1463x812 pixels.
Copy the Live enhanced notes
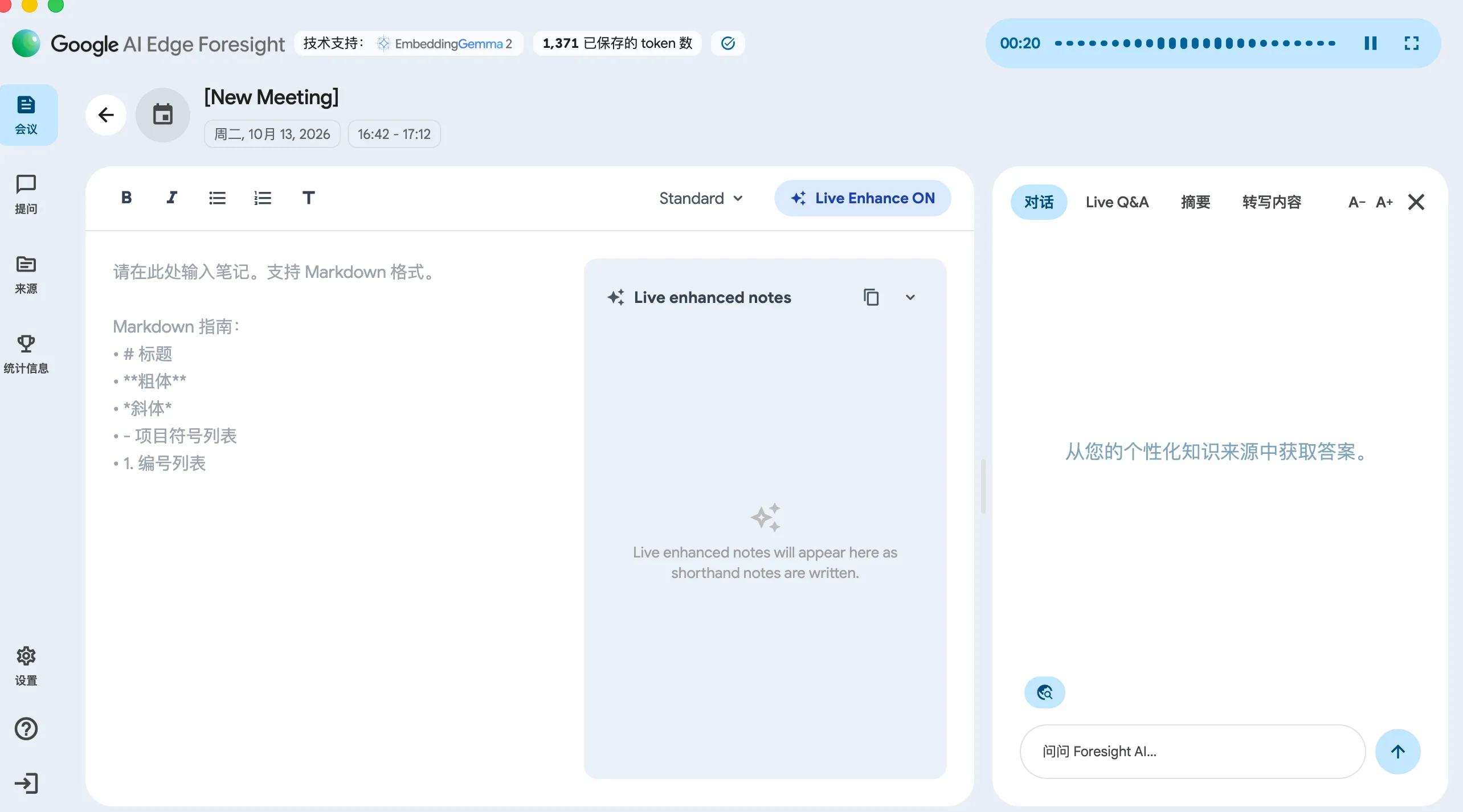(871, 297)
